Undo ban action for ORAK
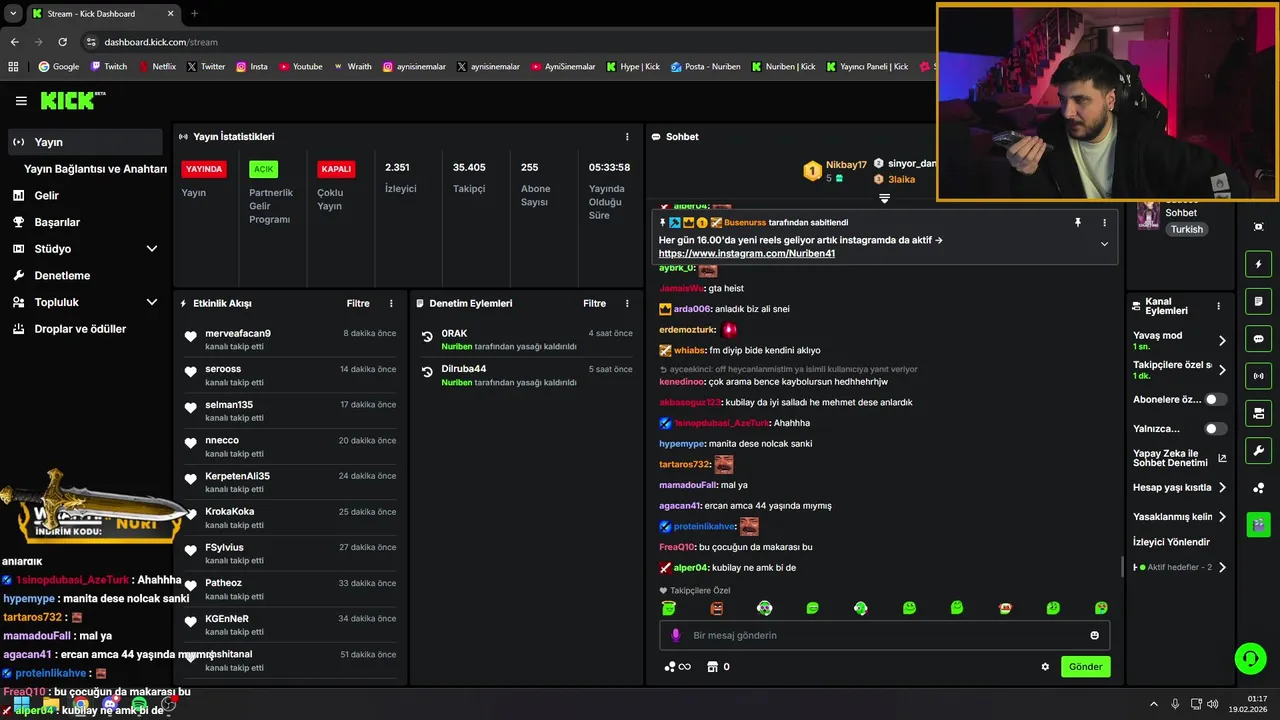Screen dimensions: 1280x720 [x=427, y=338]
